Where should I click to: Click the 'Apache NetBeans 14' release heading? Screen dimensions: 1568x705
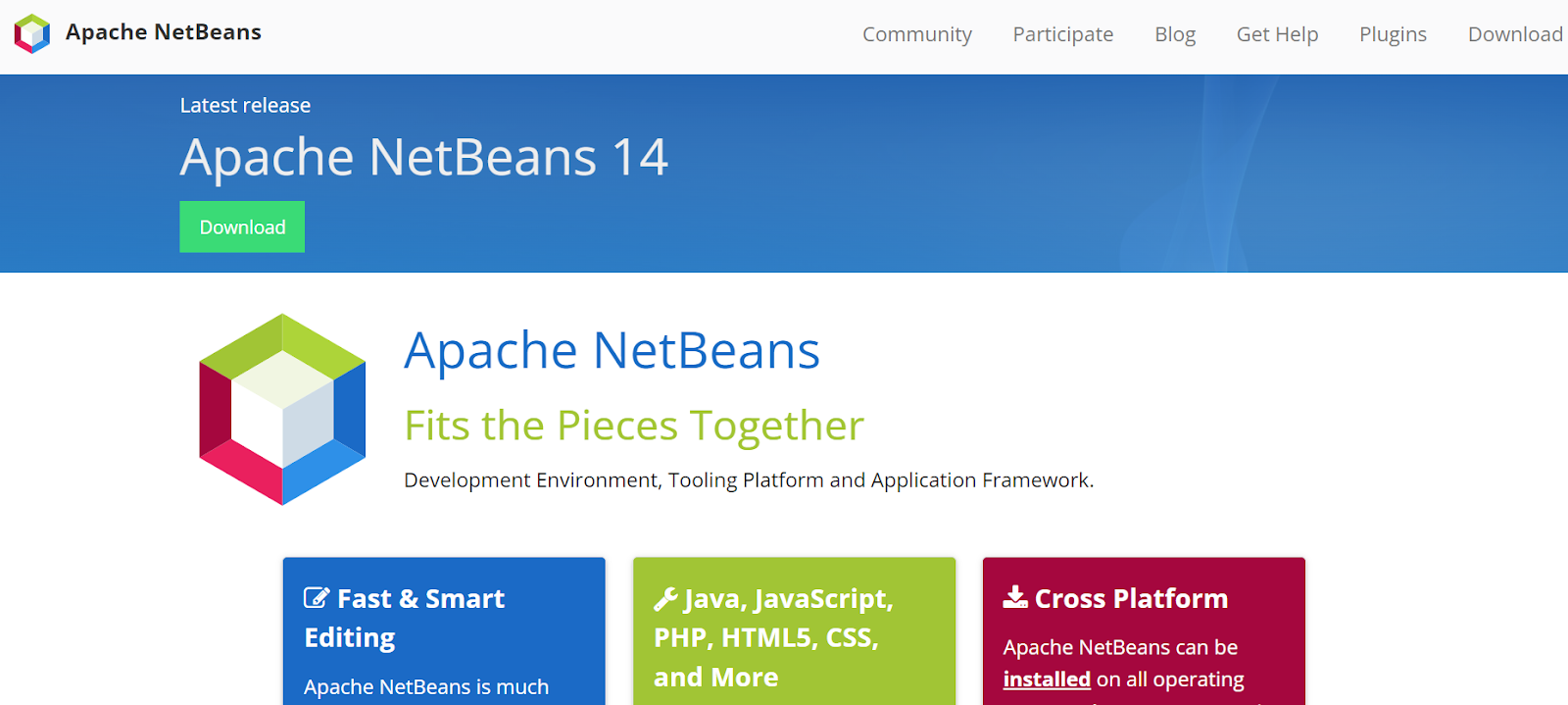[424, 157]
